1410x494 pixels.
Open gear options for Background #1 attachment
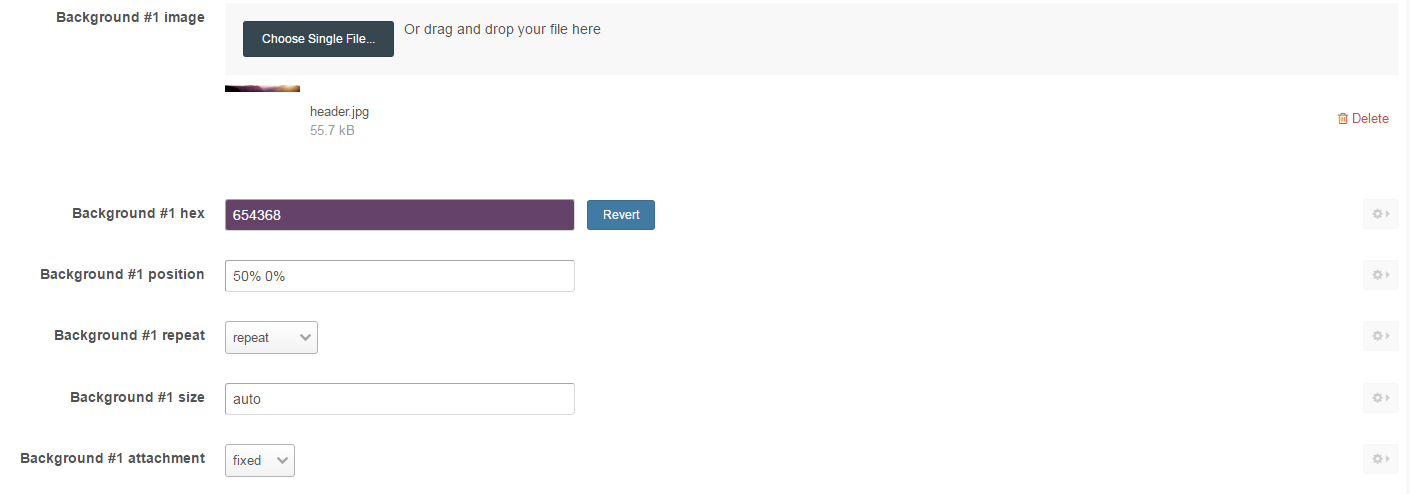1380,459
